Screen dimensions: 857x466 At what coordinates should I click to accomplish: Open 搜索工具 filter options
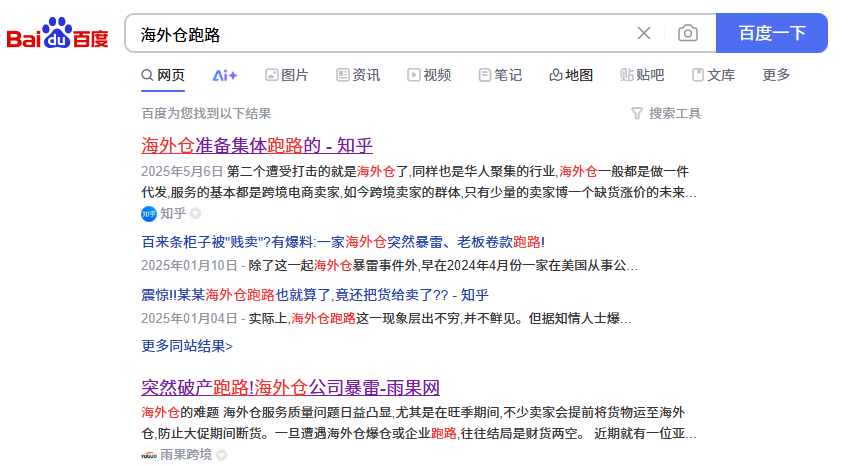pyautogui.click(x=666, y=113)
